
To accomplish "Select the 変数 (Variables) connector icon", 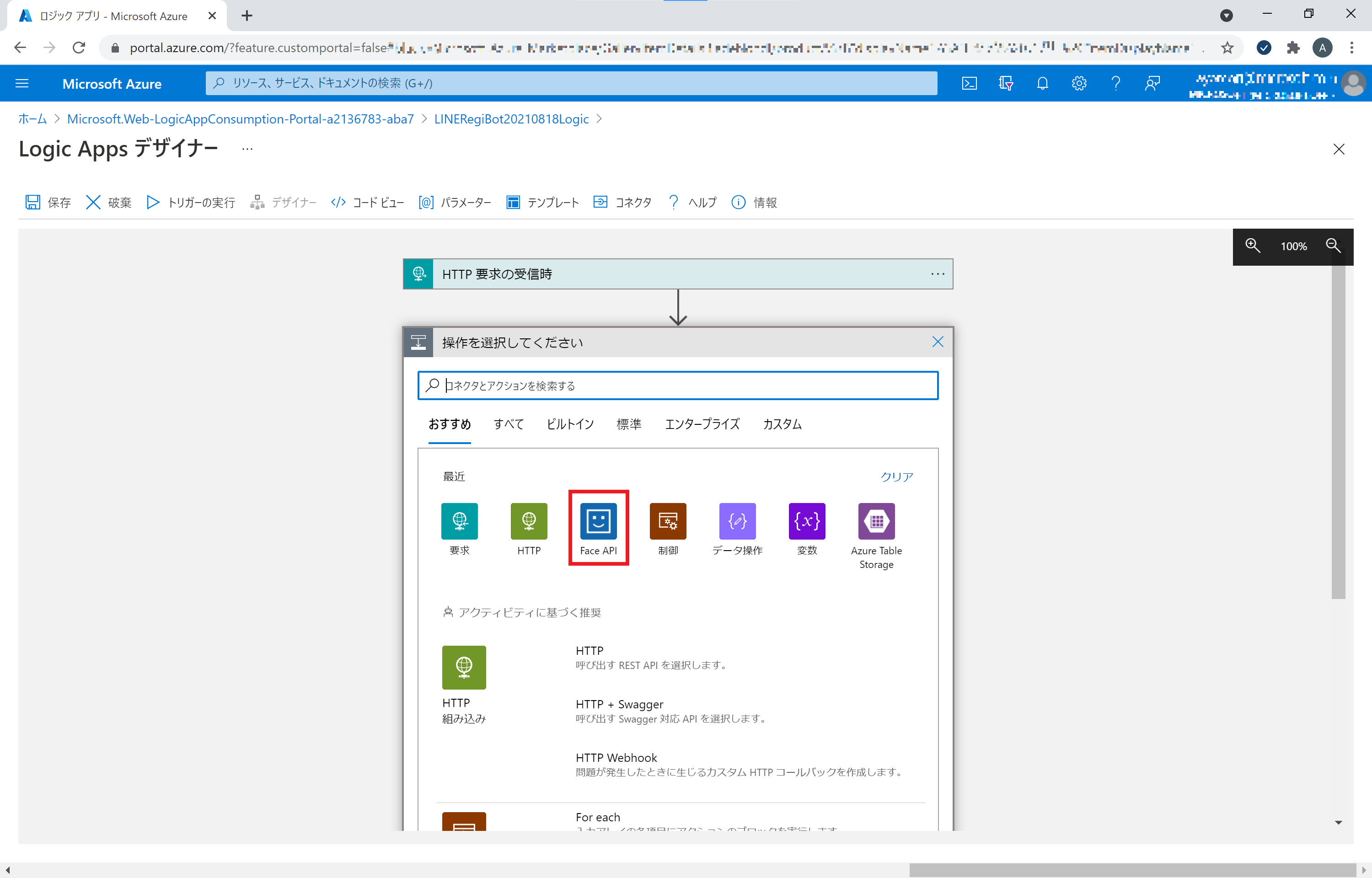I will click(x=806, y=520).
